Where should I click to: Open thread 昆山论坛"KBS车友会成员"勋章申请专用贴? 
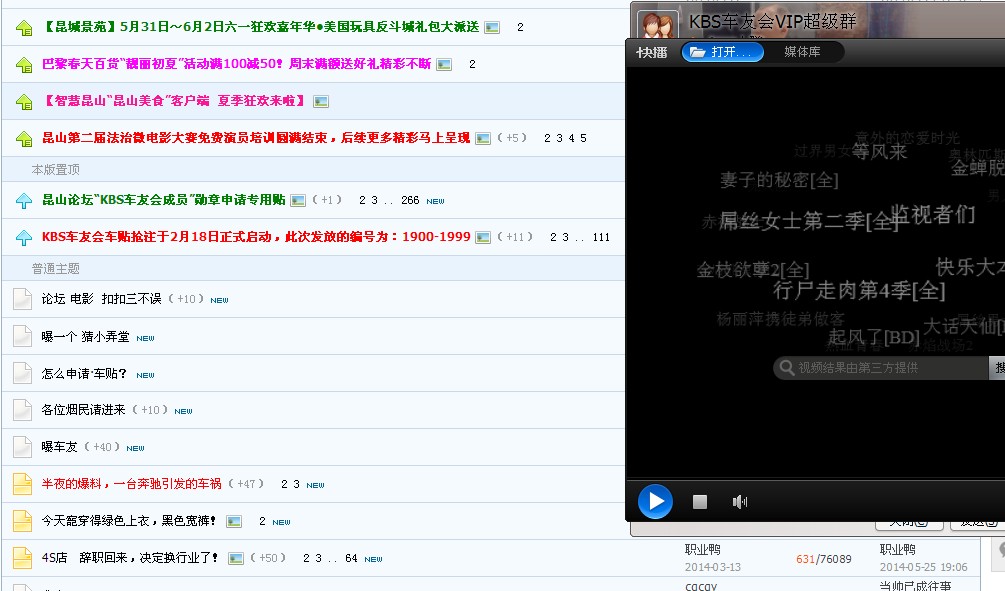tap(163, 200)
